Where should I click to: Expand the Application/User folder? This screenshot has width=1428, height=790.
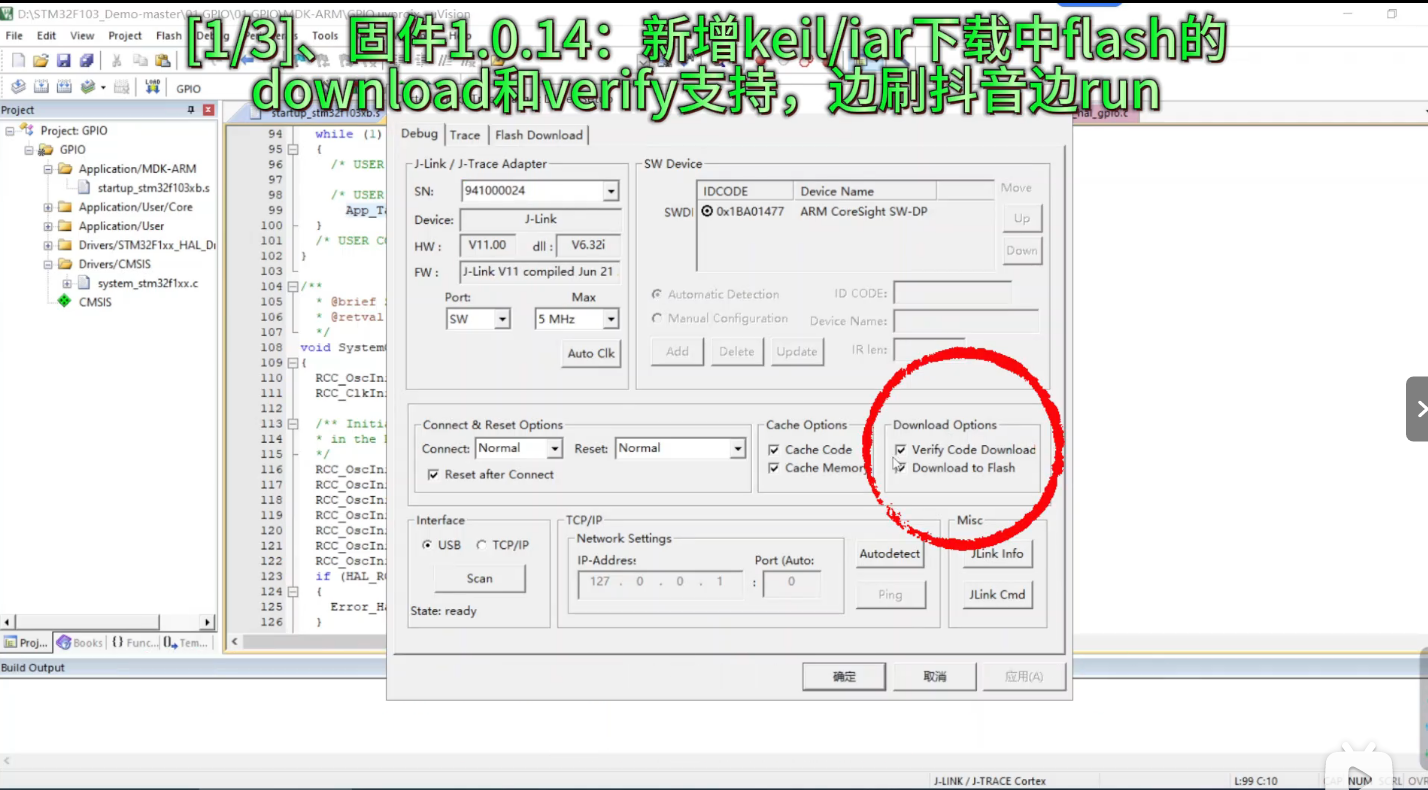pos(48,226)
